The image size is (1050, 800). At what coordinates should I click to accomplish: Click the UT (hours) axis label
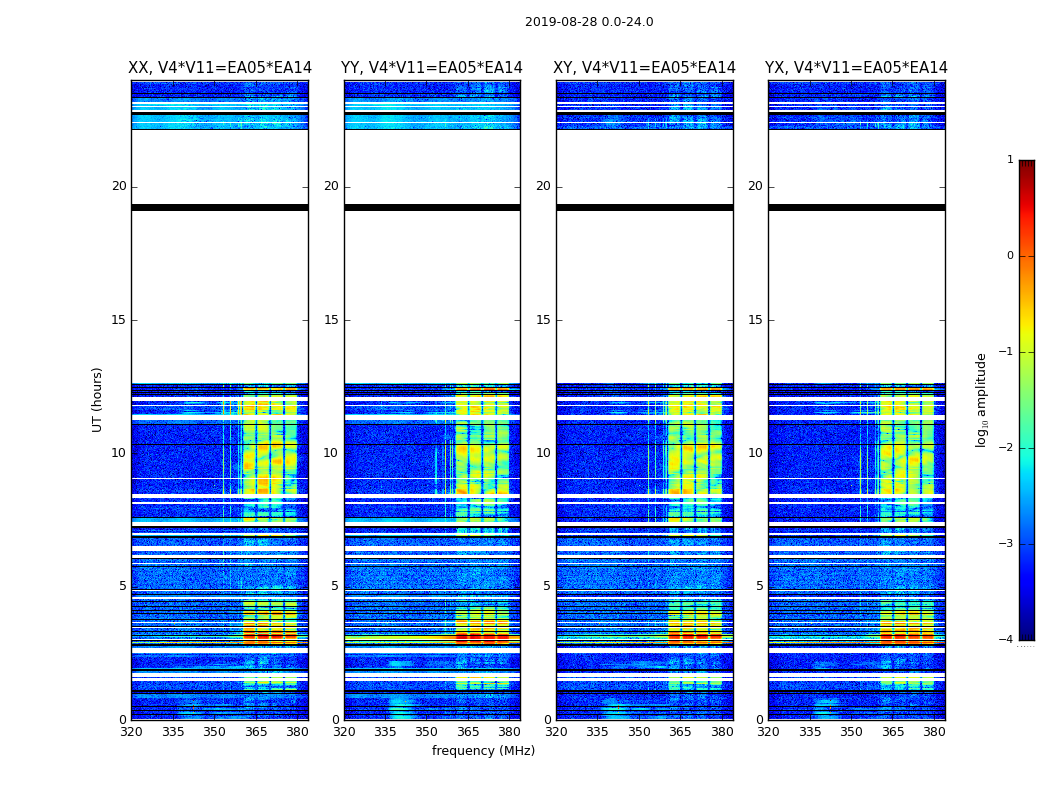tap(97, 400)
